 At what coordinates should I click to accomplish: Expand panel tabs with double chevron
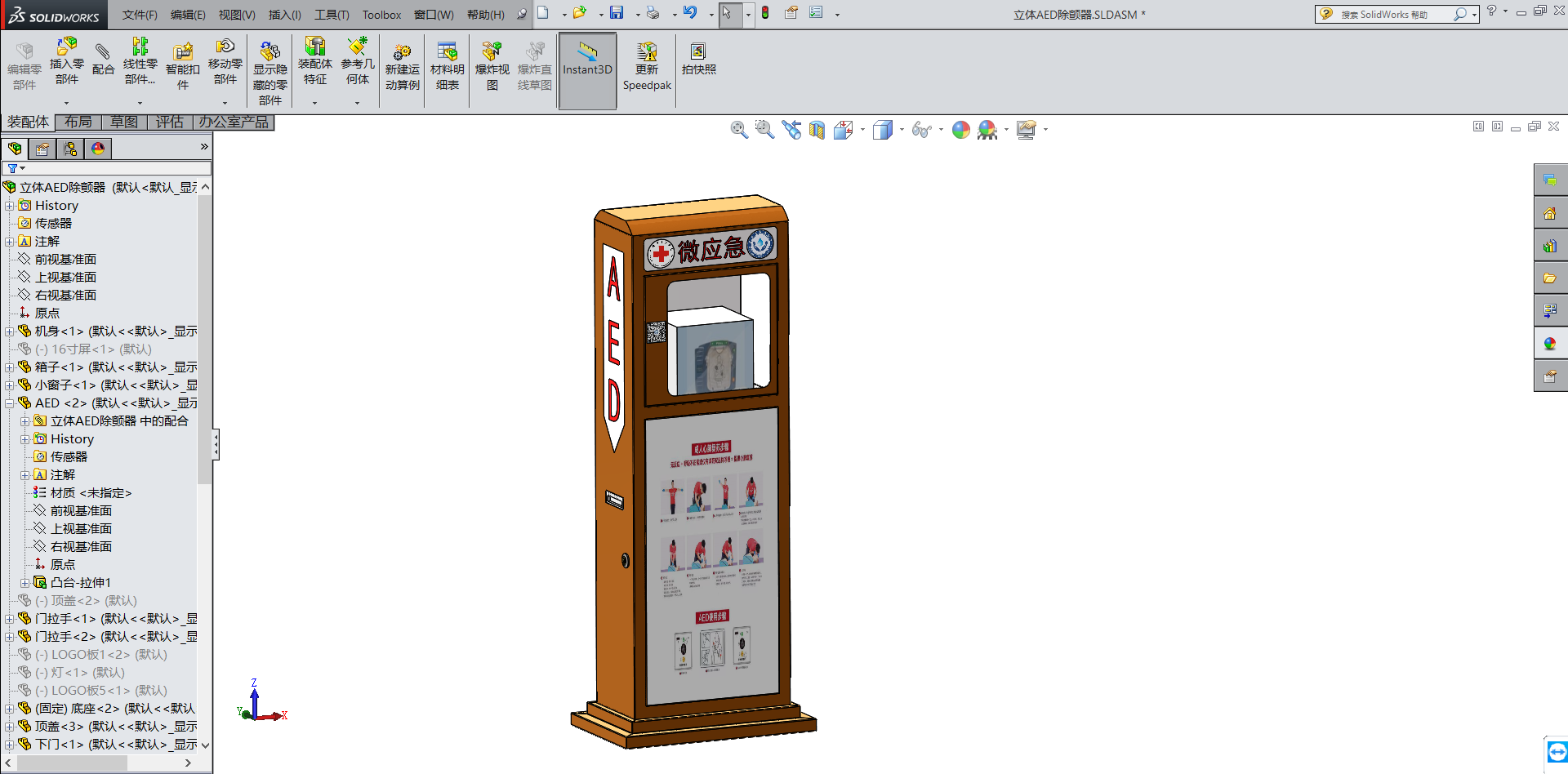tap(204, 147)
